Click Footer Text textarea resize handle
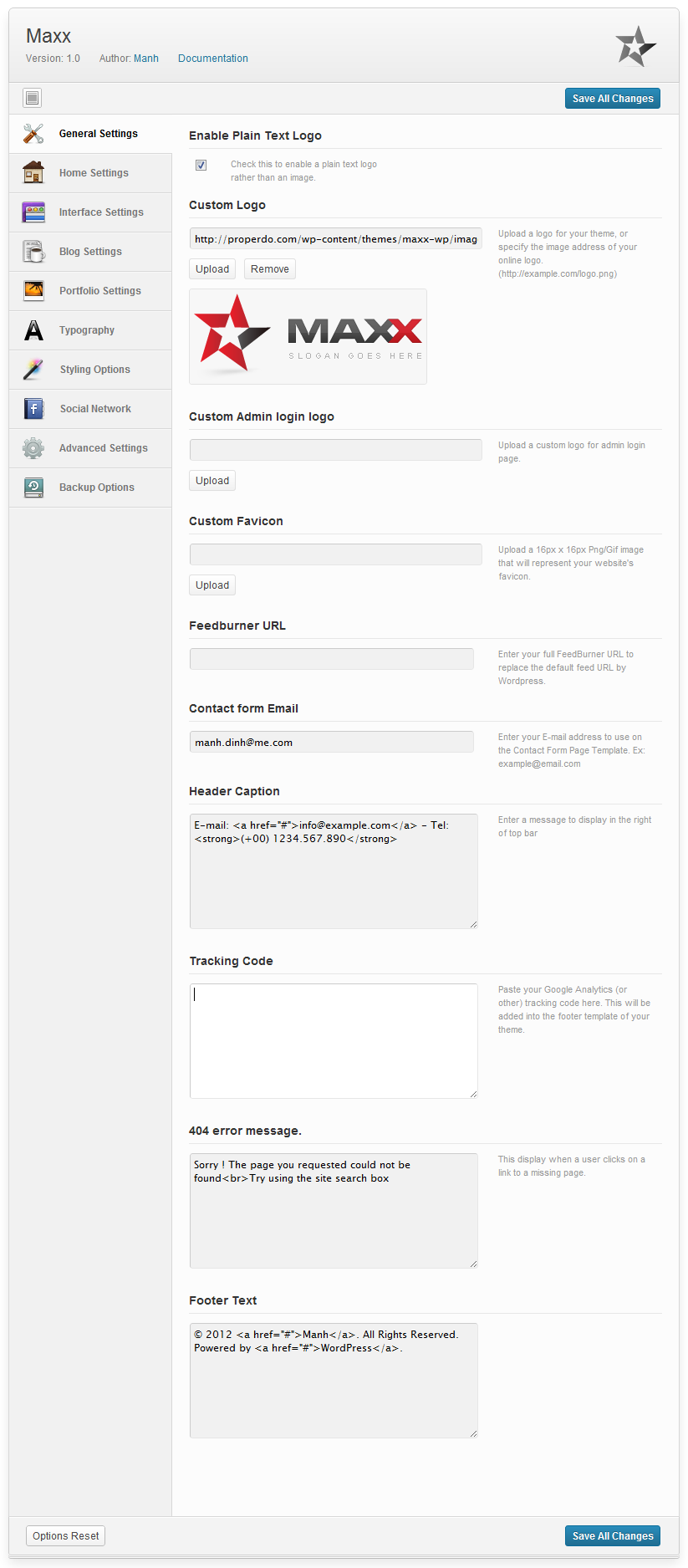688x1568 pixels. 473,1433
